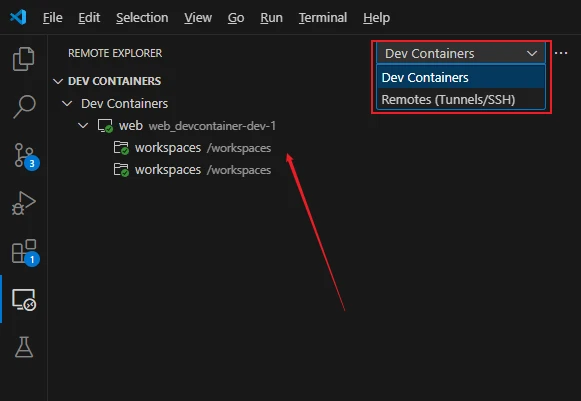Image resolution: width=581 pixels, height=401 pixels.
Task: Click first workspaces folder icon
Action: (x=121, y=148)
